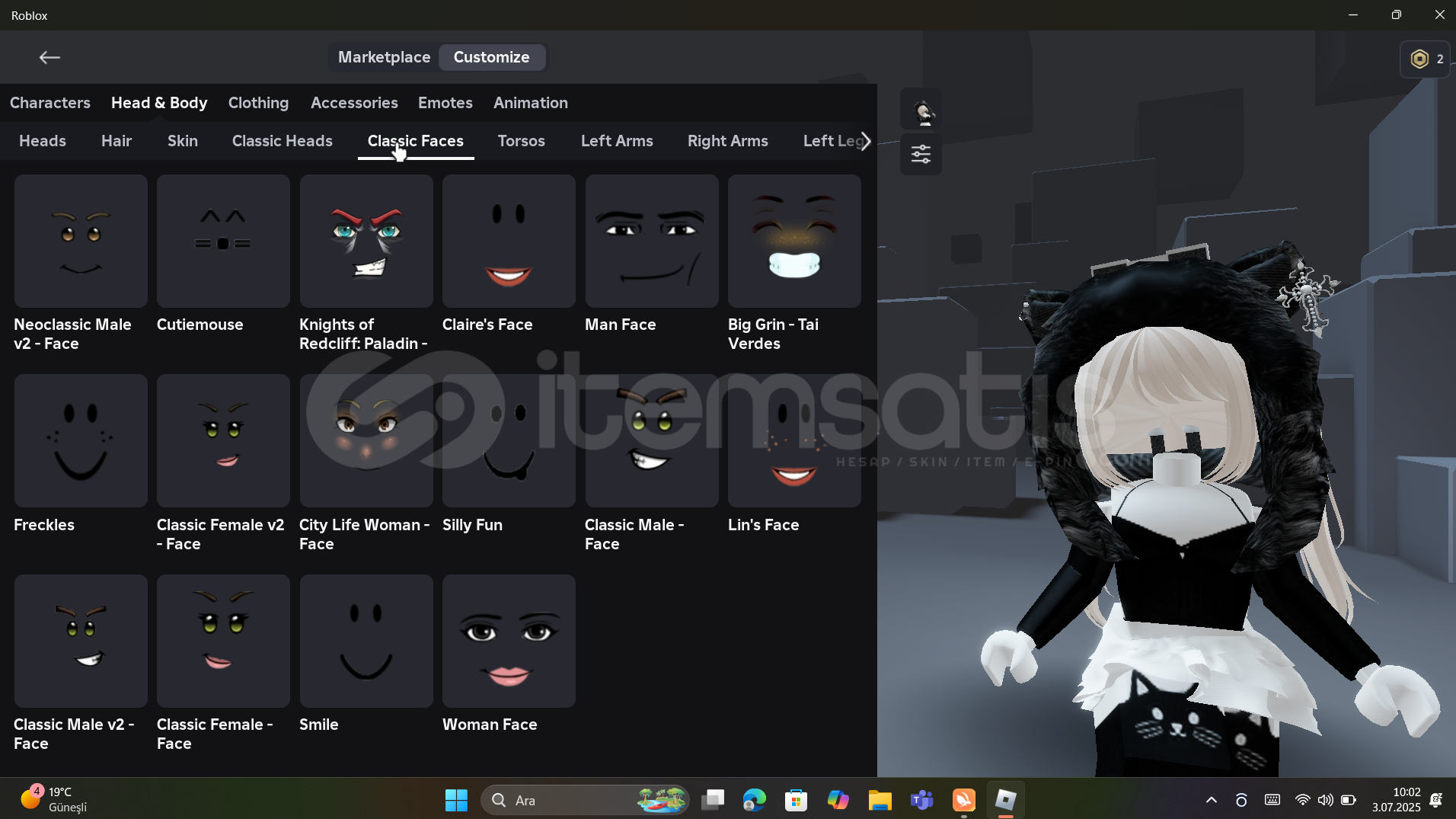Open File Explorer from taskbar

point(880,800)
